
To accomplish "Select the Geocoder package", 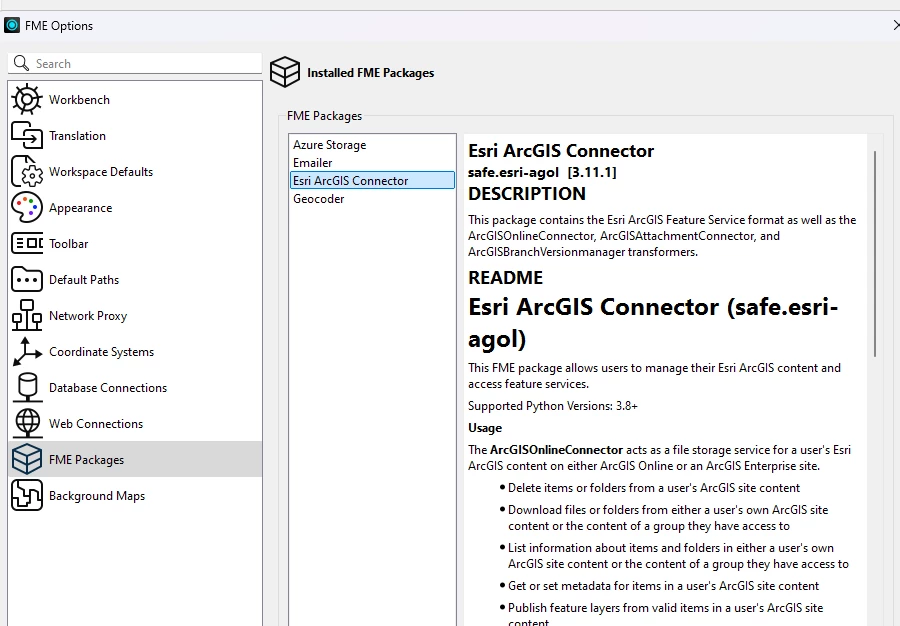I will pyautogui.click(x=372, y=199).
